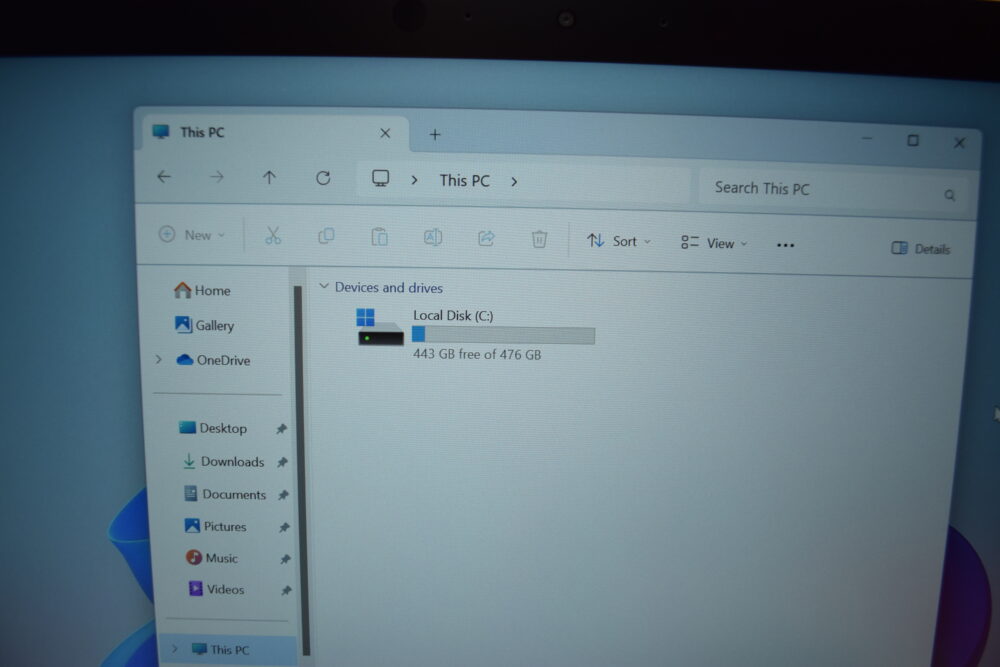The width and height of the screenshot is (1000, 667).
Task: Go forward with the right arrow
Action: pos(217,177)
